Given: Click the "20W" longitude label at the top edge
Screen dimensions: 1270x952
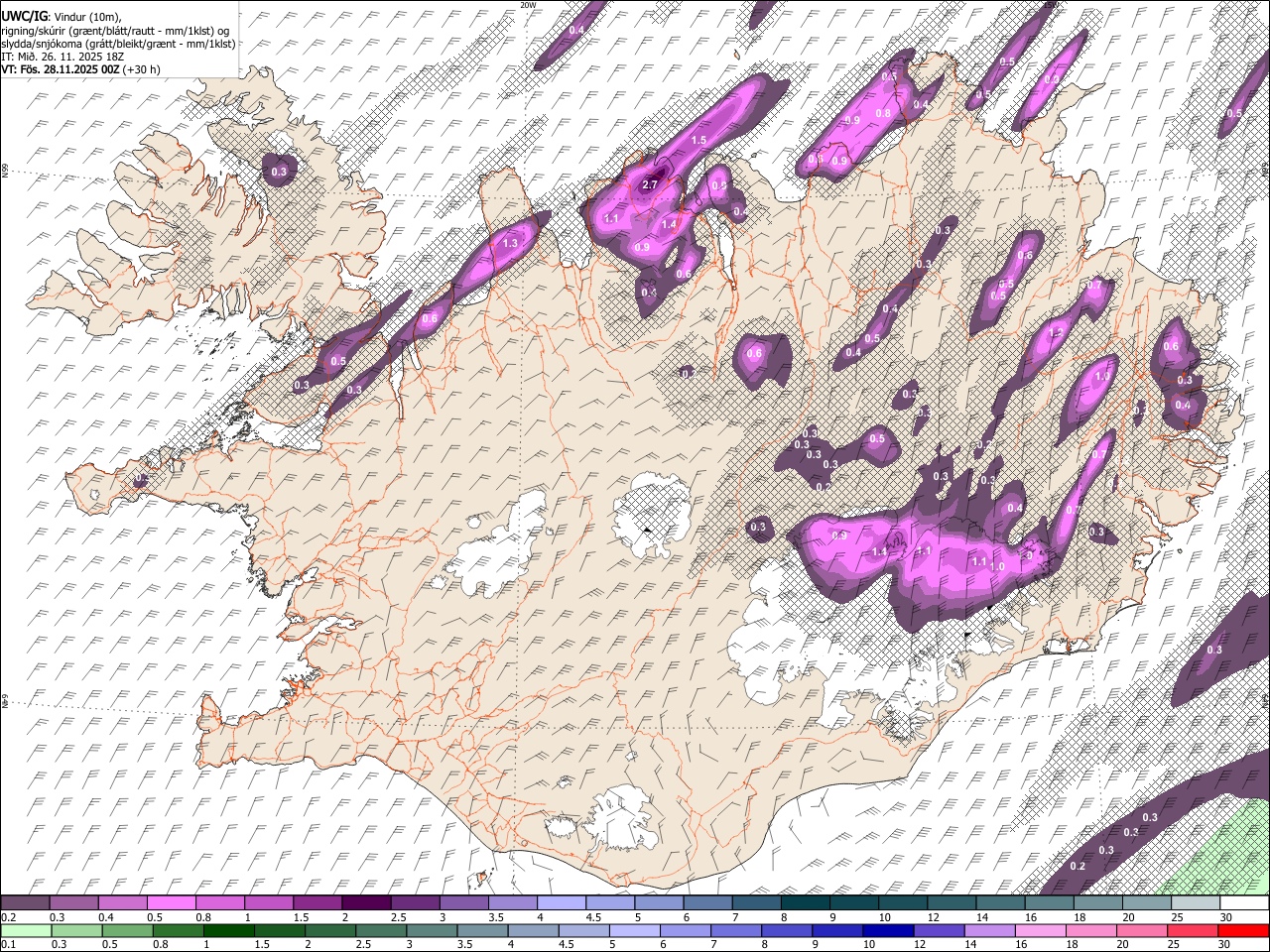Looking at the screenshot, I should click(528, 5).
